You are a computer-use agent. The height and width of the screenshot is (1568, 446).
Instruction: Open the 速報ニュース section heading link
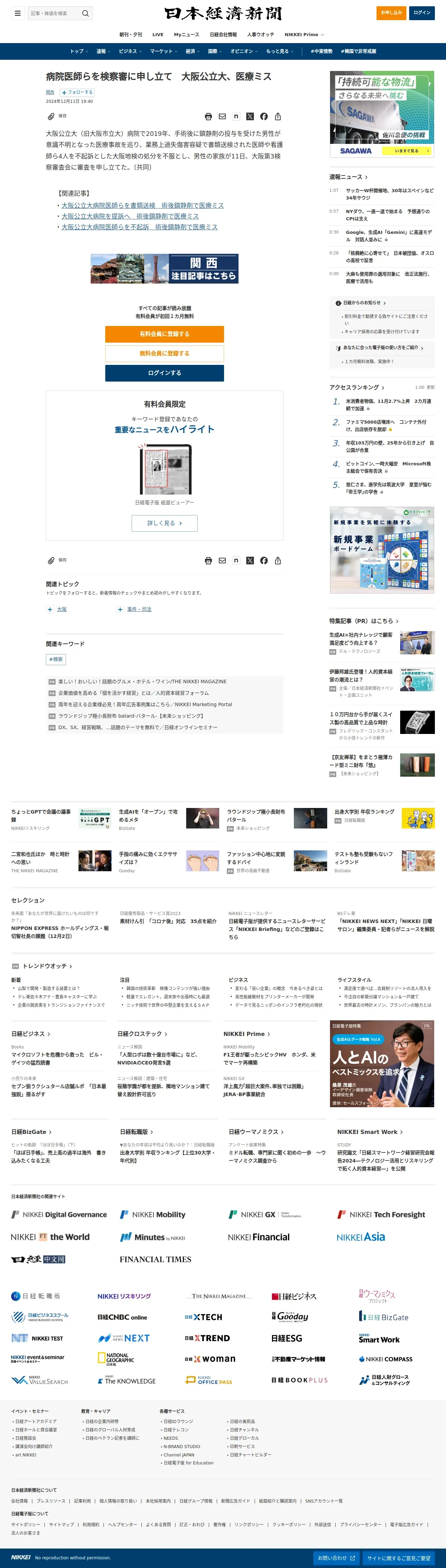(x=349, y=177)
